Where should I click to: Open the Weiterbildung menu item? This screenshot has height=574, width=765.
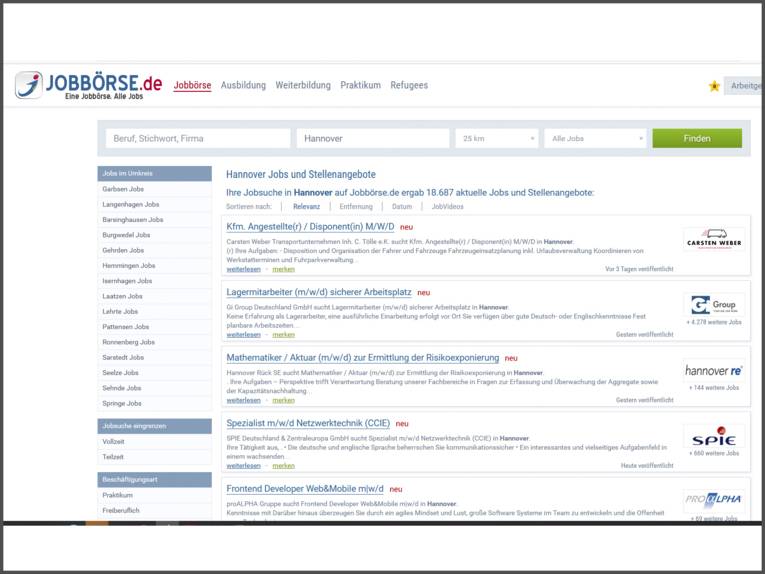(x=303, y=86)
